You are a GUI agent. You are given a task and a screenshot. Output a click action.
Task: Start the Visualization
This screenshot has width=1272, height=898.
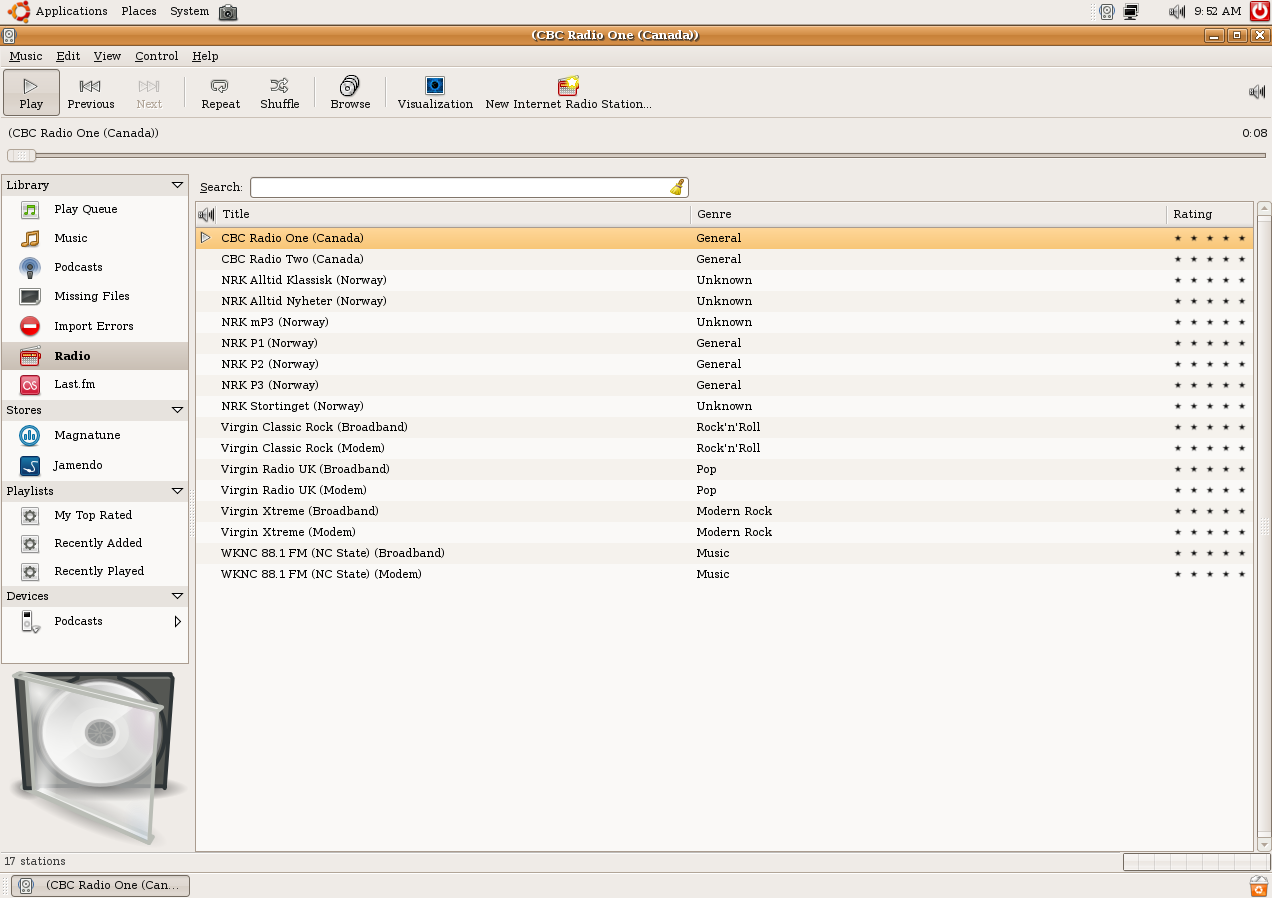pos(435,92)
